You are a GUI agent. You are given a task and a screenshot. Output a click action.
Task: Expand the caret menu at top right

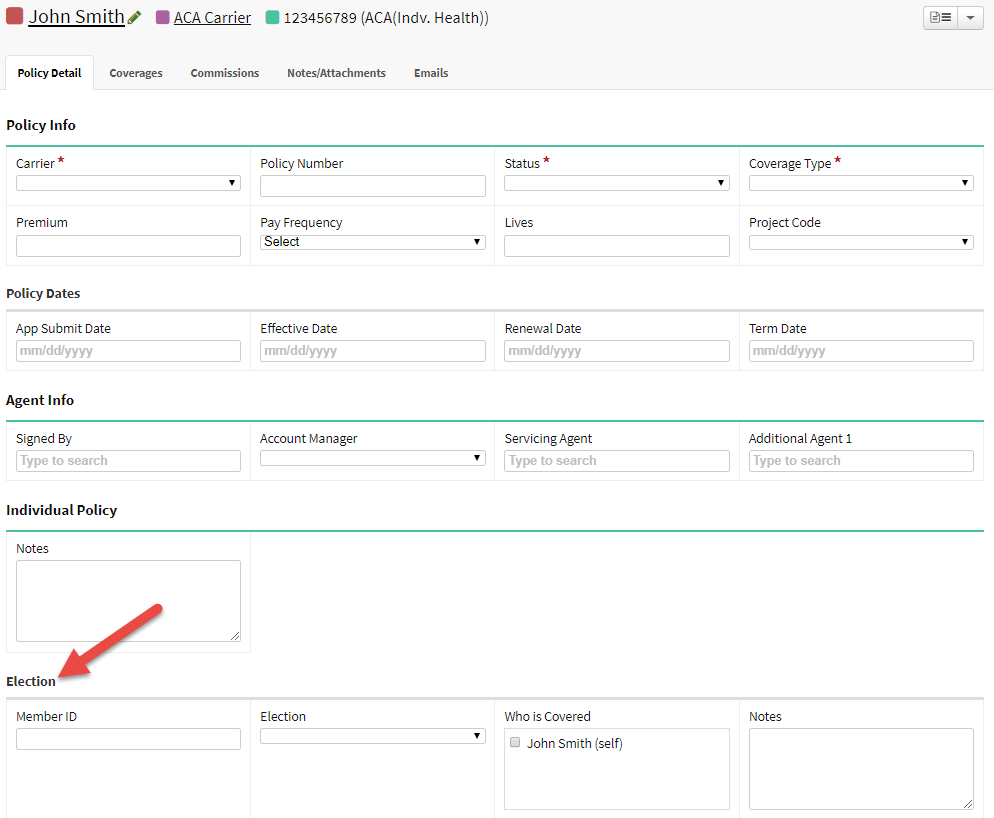tap(971, 17)
